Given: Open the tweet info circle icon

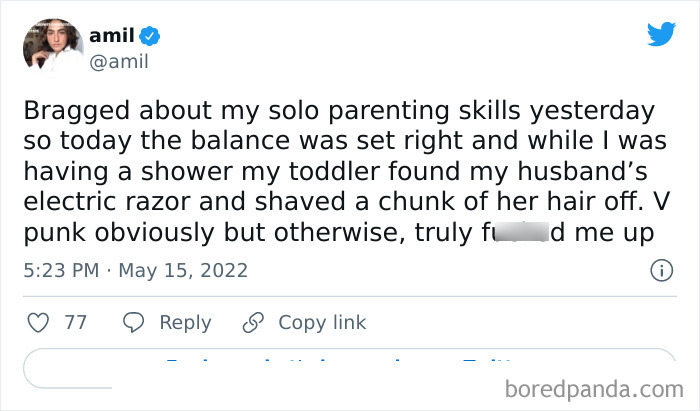Looking at the screenshot, I should (x=660, y=271).
